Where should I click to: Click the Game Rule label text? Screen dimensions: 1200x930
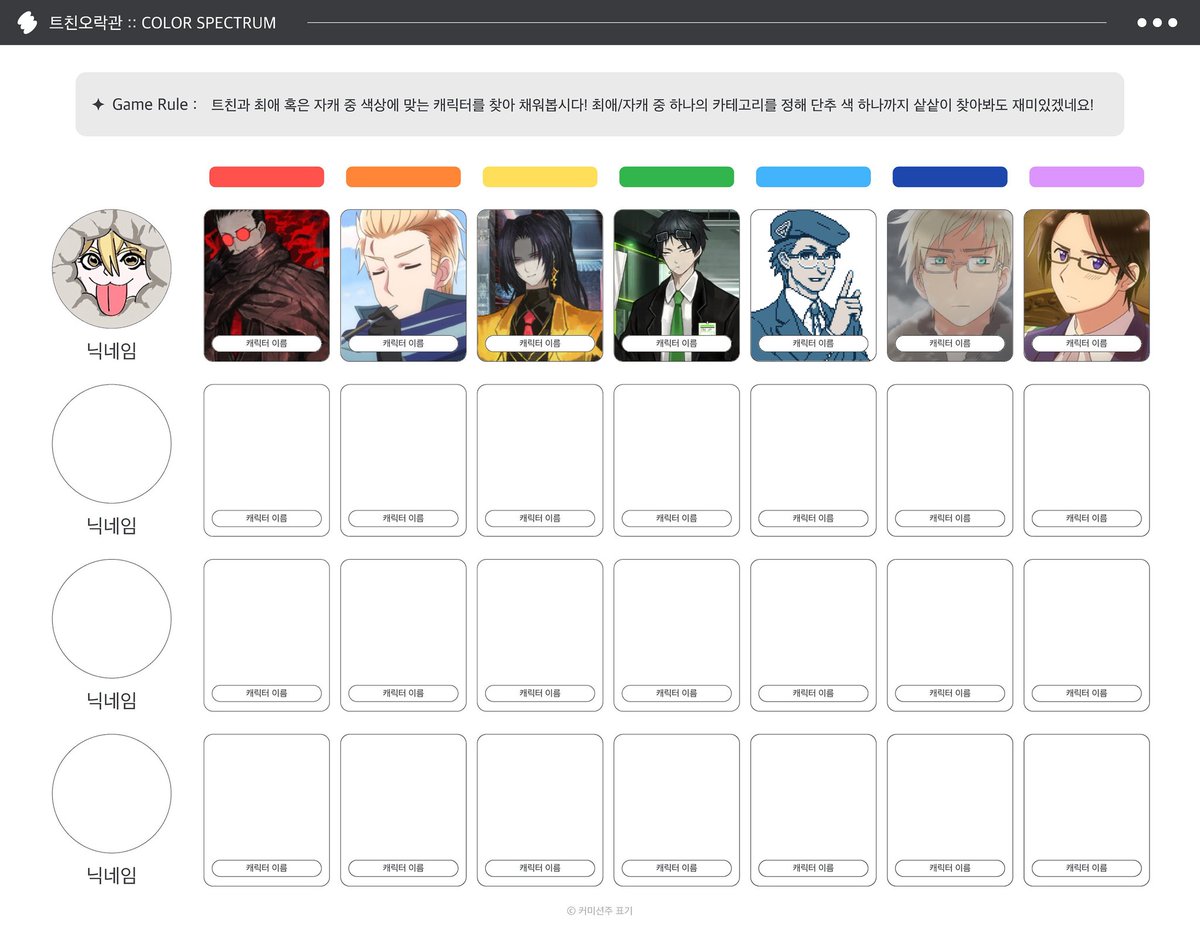pos(154,104)
